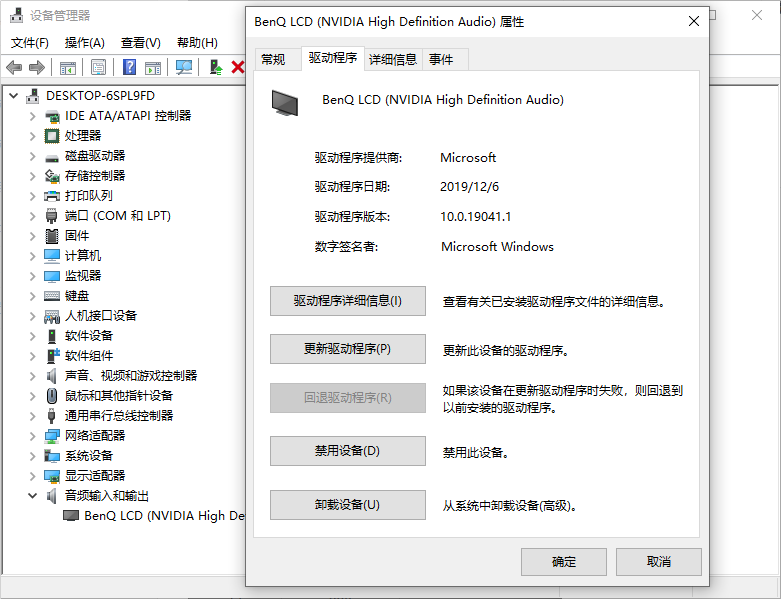Select the 固件 tree item label
The height and width of the screenshot is (599, 781).
[x=77, y=236]
